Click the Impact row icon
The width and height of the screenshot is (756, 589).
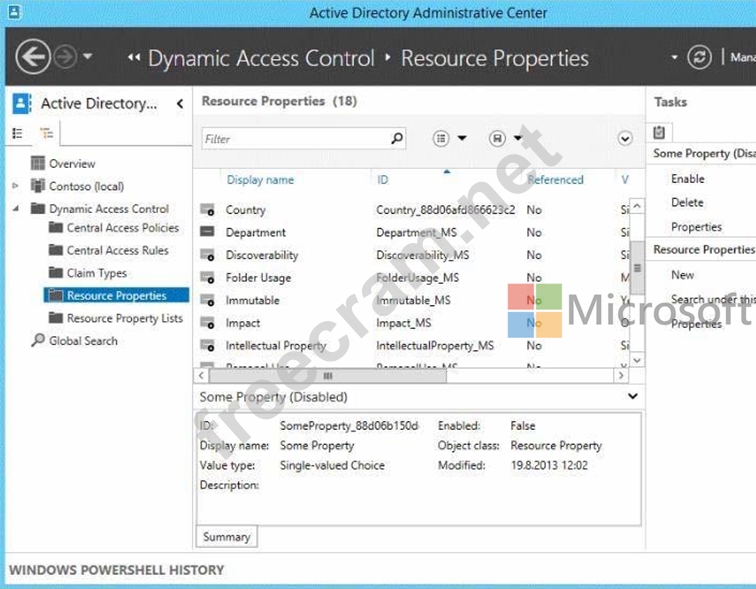point(207,323)
